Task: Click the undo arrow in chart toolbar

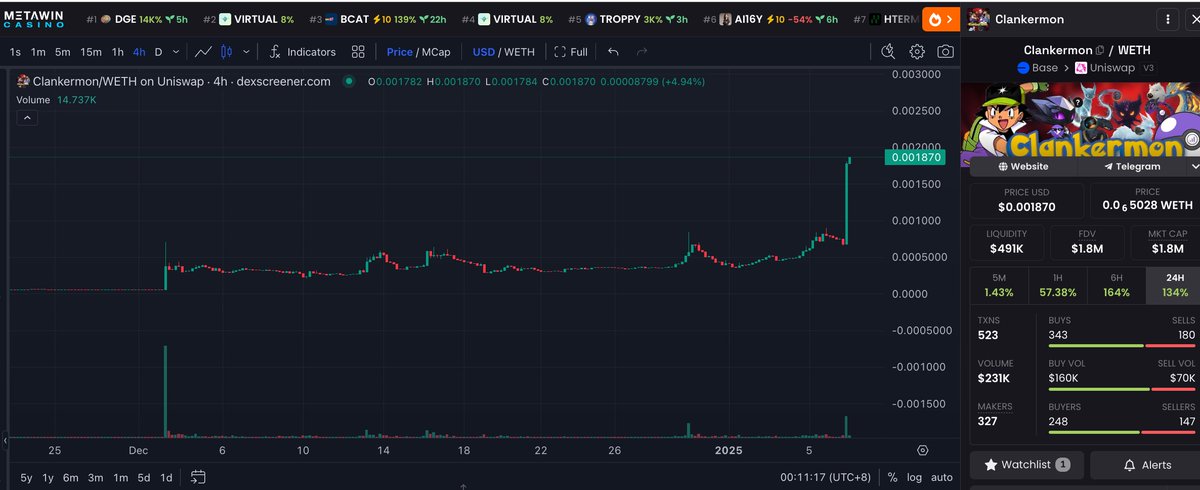Action: [613, 51]
